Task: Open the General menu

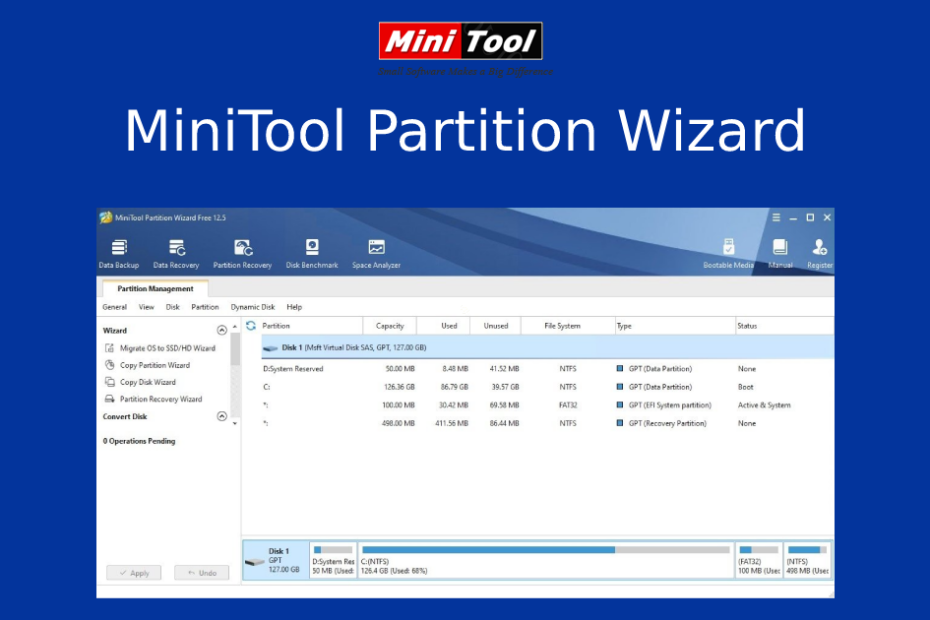Action: (114, 307)
